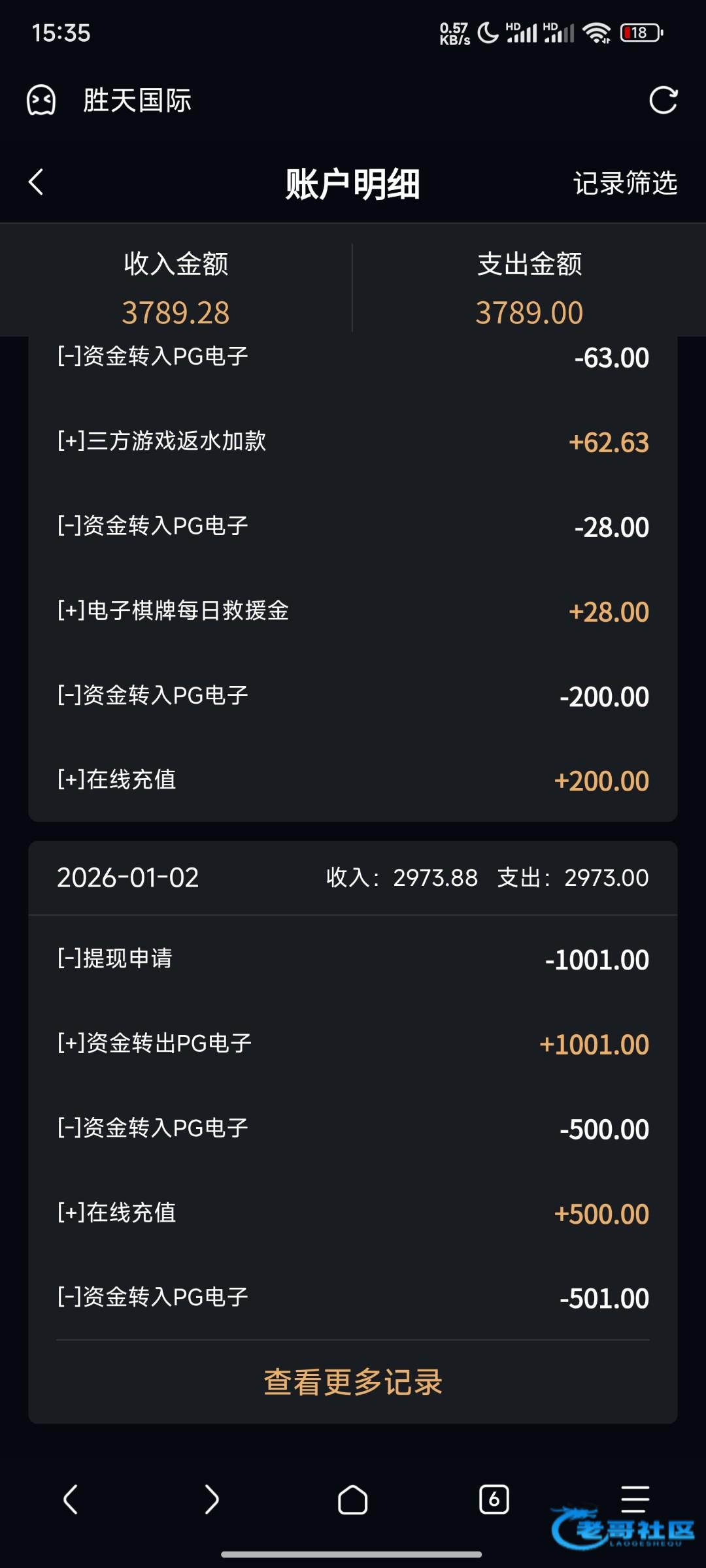The width and height of the screenshot is (706, 1568).
Task: Tap the 在线充值 +200.00 record
Action: pos(353,780)
